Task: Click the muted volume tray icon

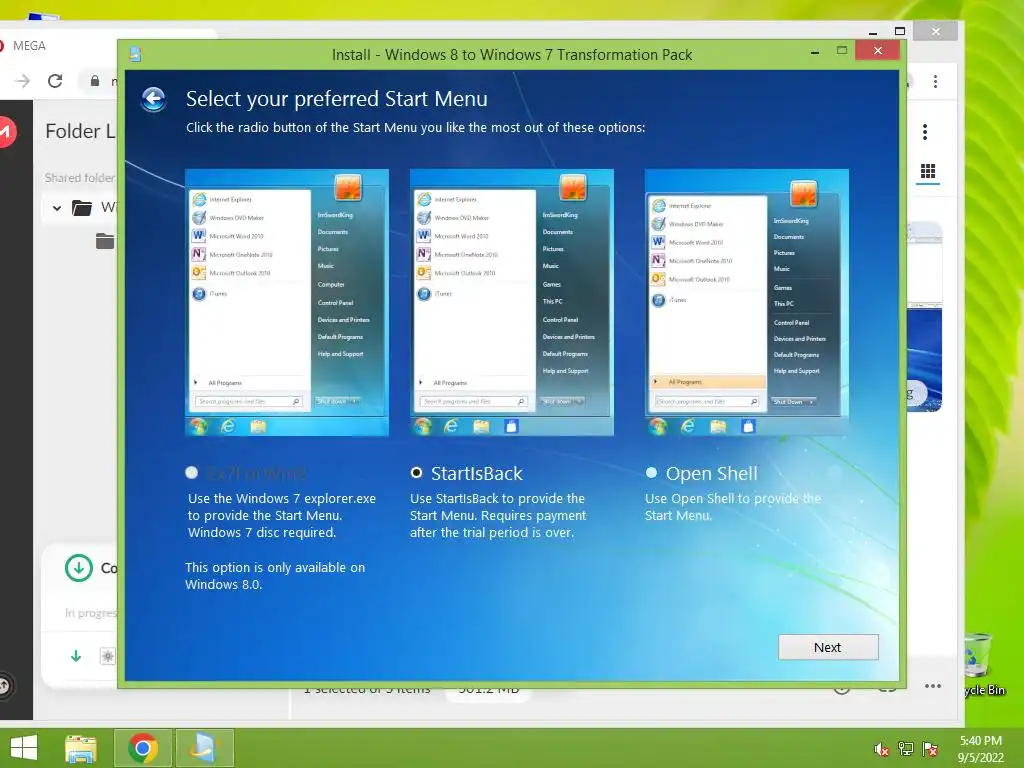Action: (882, 750)
